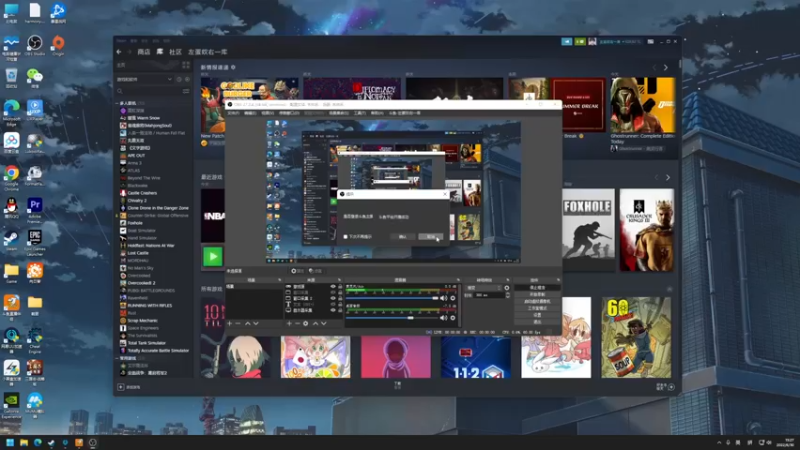This screenshot has height=450, width=800.
Task: Open OBS 帮助 menu
Action: point(377,113)
